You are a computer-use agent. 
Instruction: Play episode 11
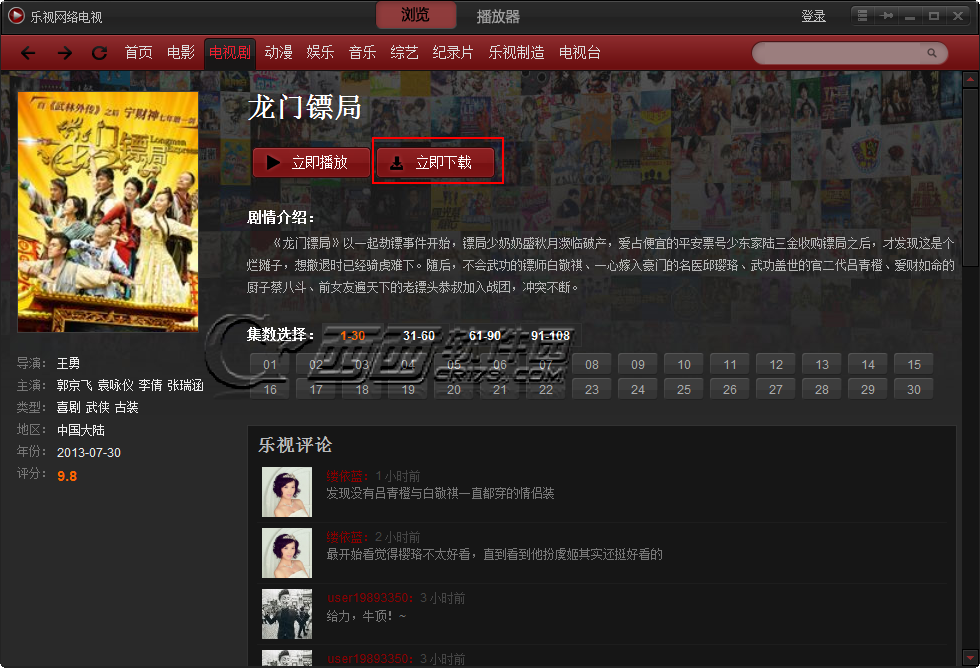(730, 364)
